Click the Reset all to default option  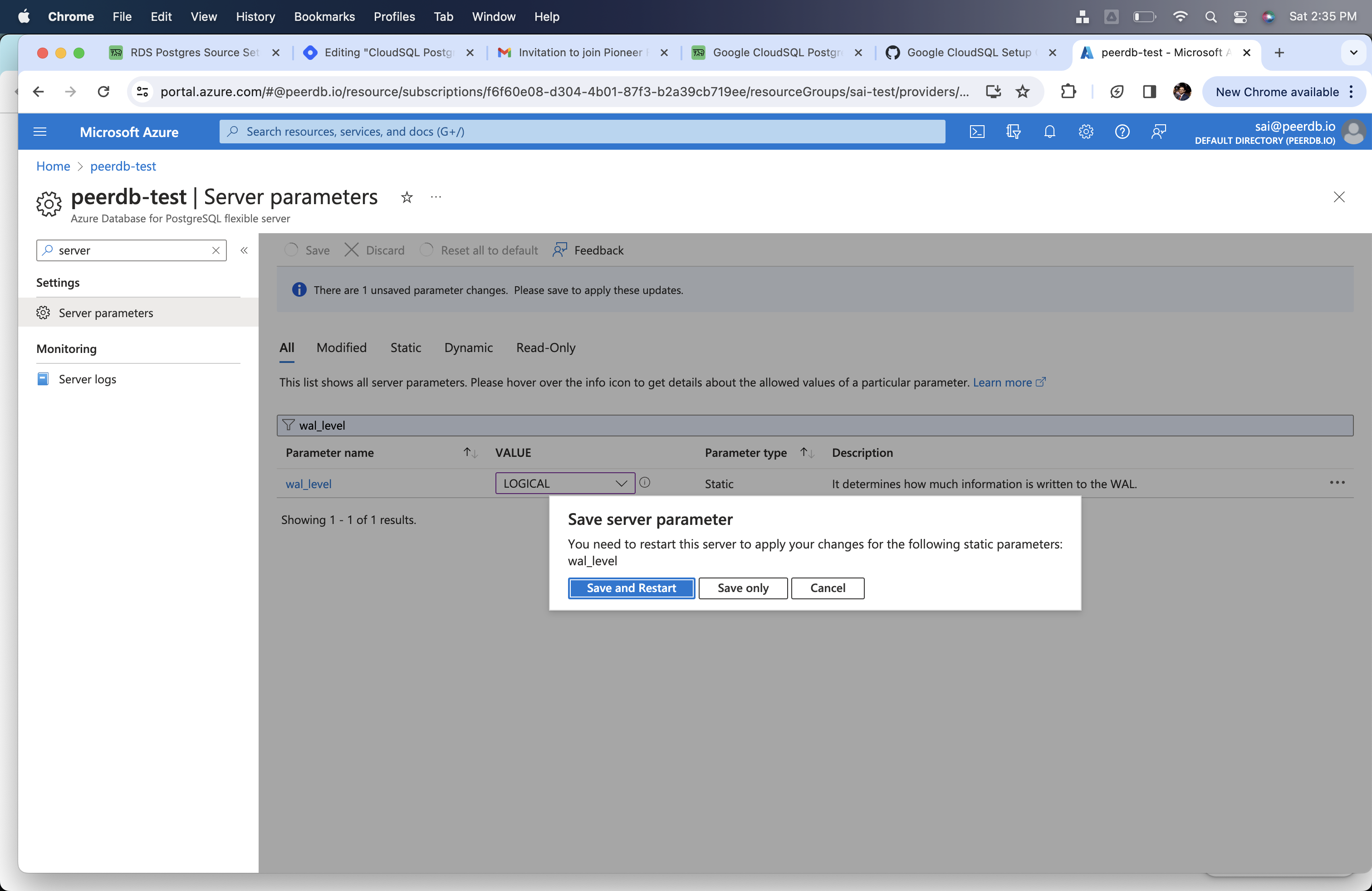[489, 250]
